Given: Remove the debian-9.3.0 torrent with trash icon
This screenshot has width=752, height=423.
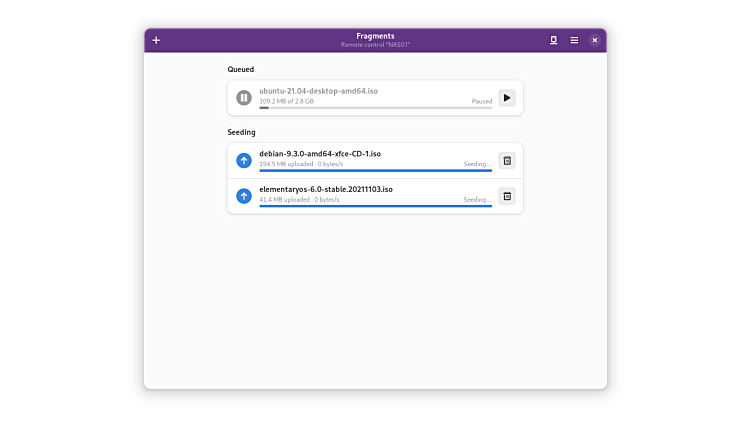Looking at the screenshot, I should 507,160.
